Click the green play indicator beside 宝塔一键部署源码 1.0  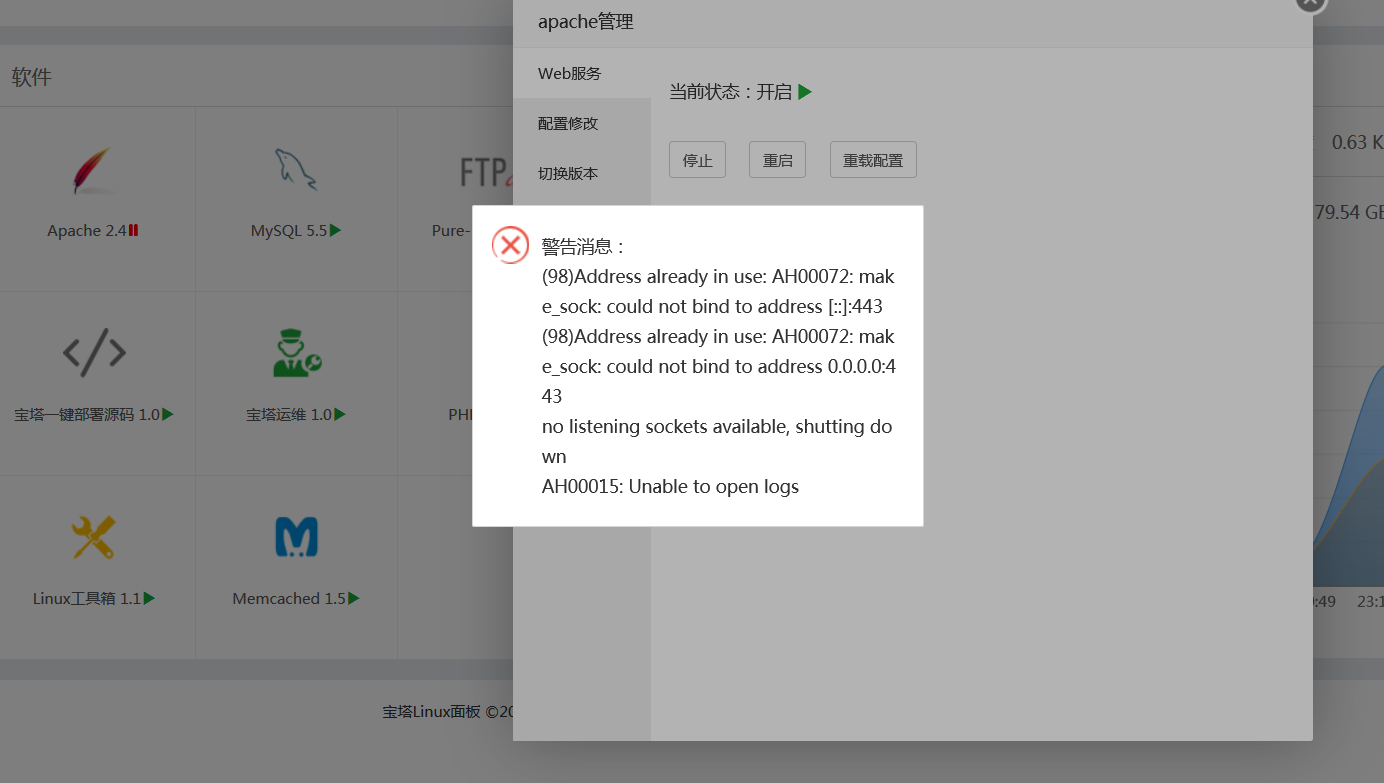(168, 414)
